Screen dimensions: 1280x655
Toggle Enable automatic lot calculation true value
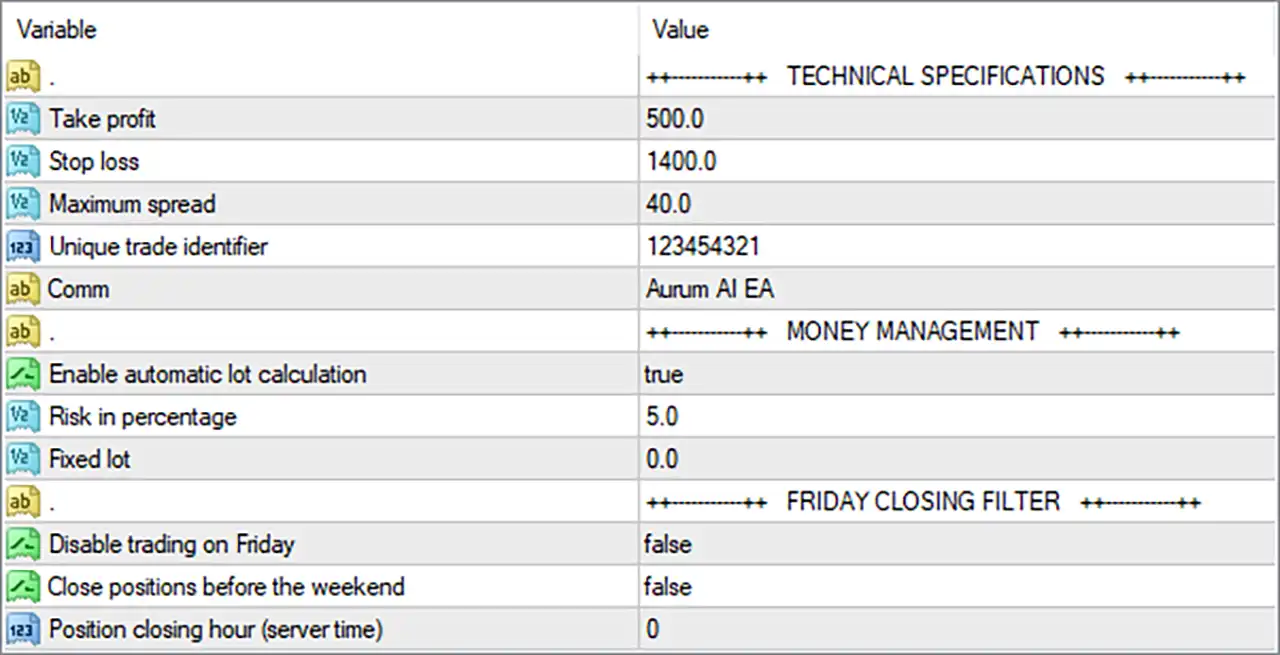664,375
